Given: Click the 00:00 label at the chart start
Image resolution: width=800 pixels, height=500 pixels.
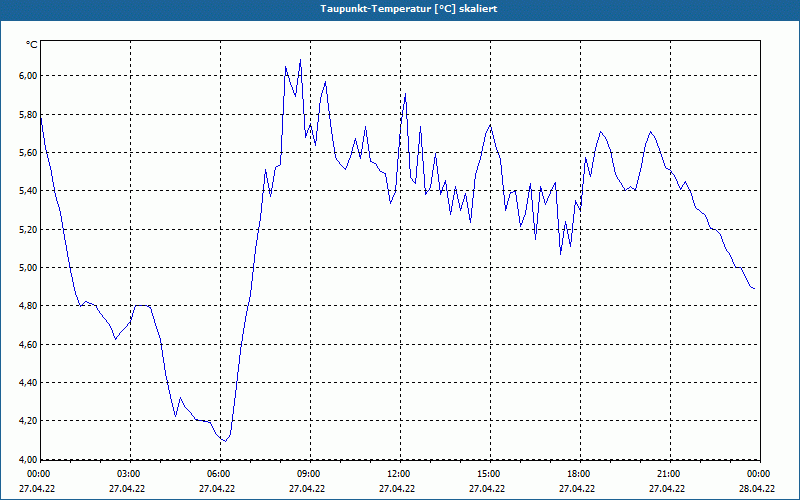Looking at the screenshot, I should (x=38, y=474).
